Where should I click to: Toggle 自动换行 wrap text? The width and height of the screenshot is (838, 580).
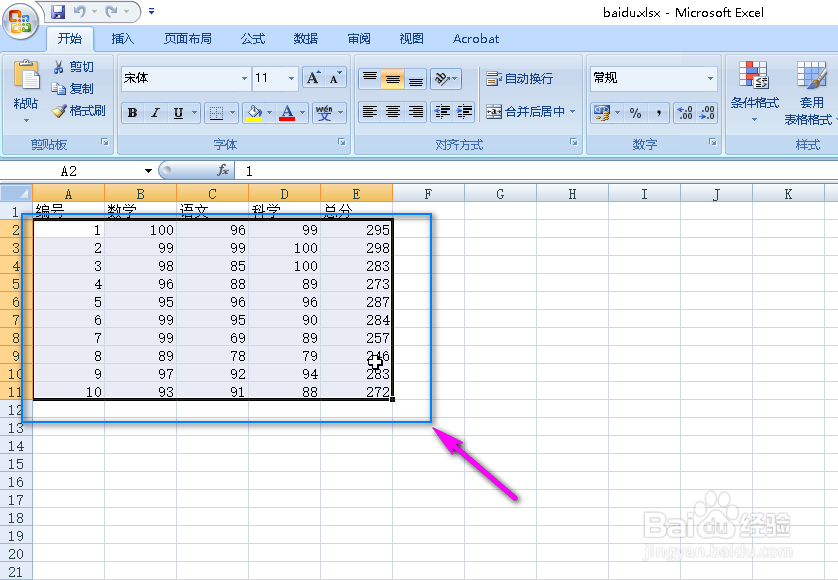[x=519, y=79]
